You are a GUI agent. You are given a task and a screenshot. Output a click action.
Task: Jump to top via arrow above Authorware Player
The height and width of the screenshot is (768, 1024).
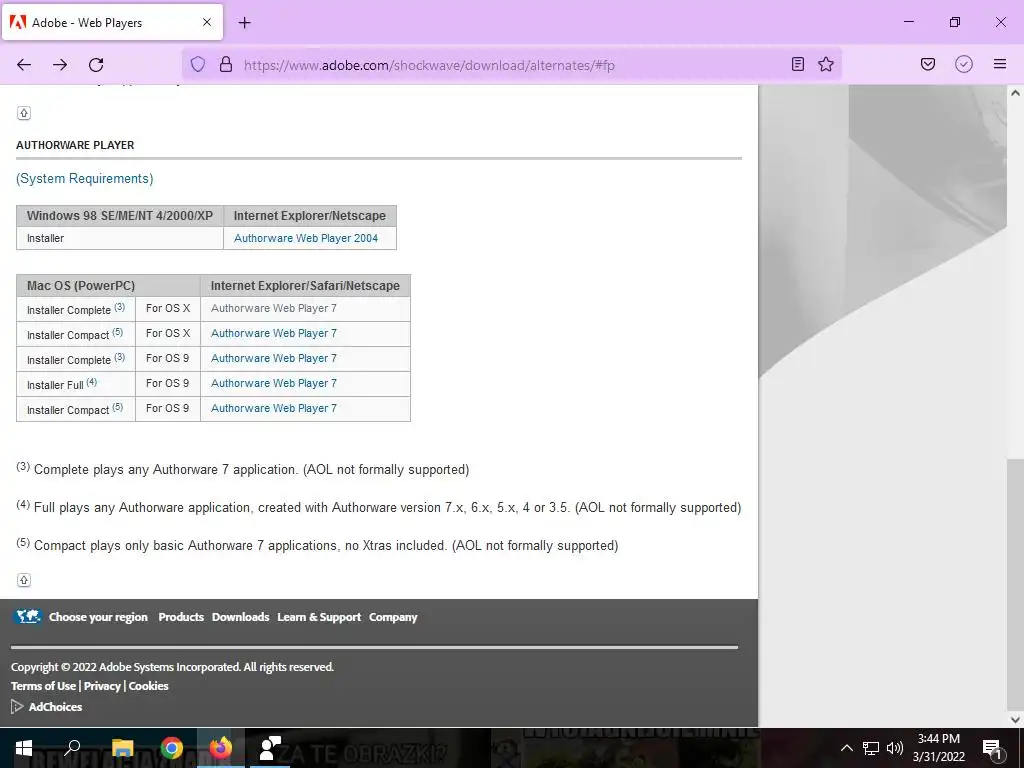click(x=24, y=113)
